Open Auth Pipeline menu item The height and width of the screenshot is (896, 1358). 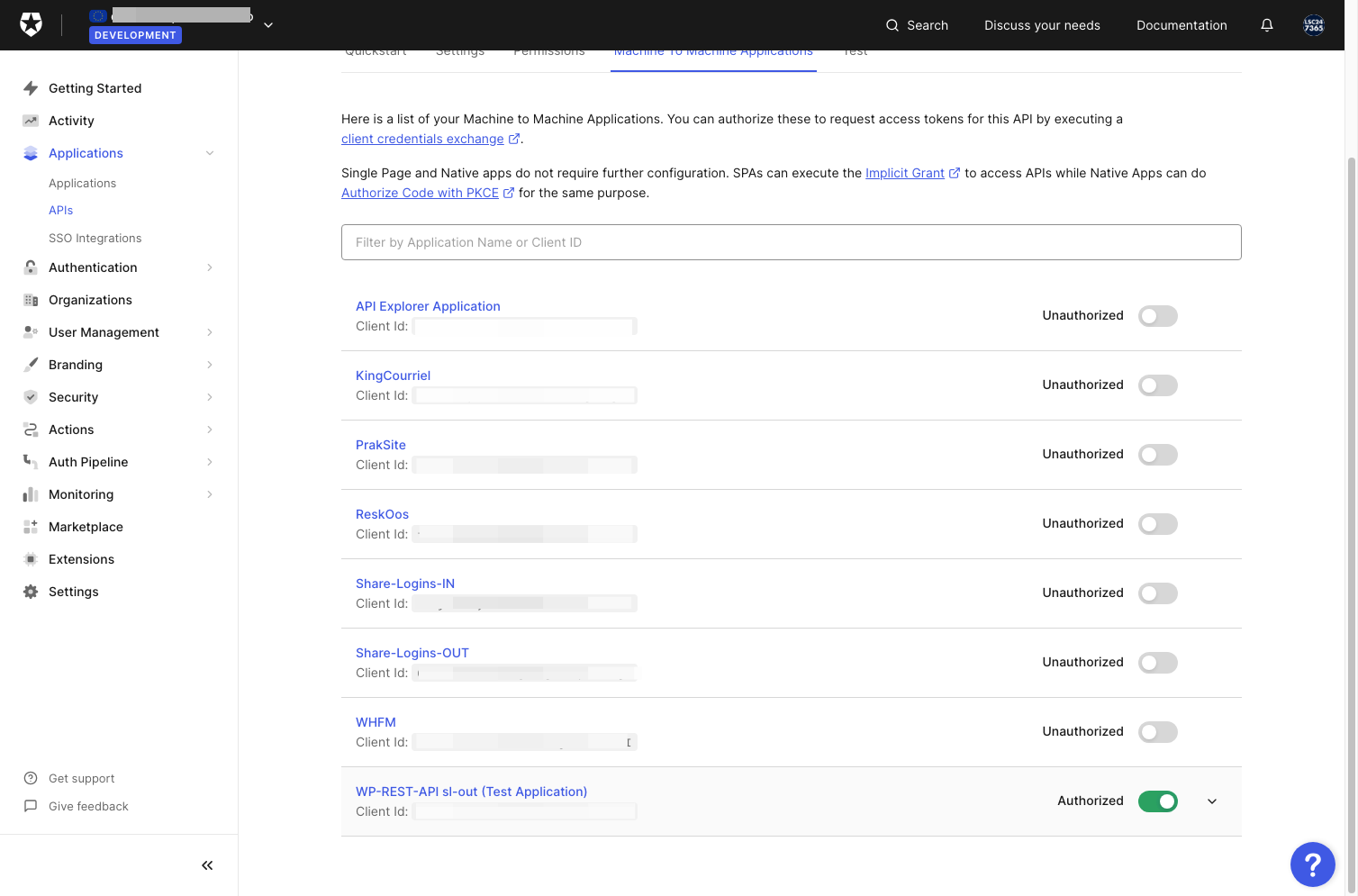[x=88, y=462]
